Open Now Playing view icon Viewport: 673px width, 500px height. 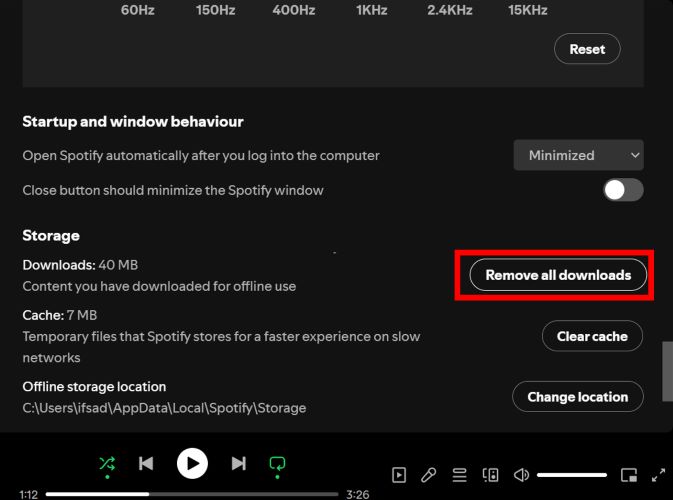click(399, 475)
